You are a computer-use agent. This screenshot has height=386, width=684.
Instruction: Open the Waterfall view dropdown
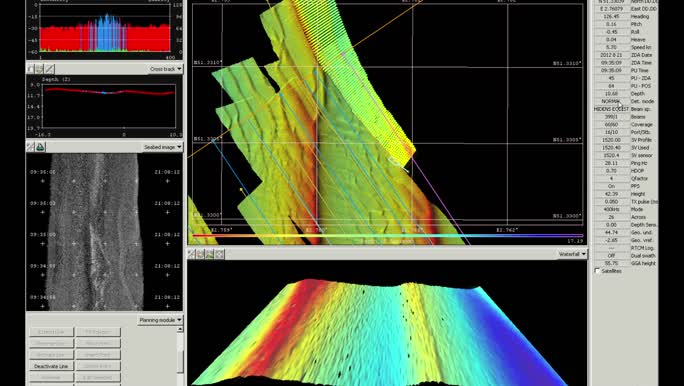point(572,254)
